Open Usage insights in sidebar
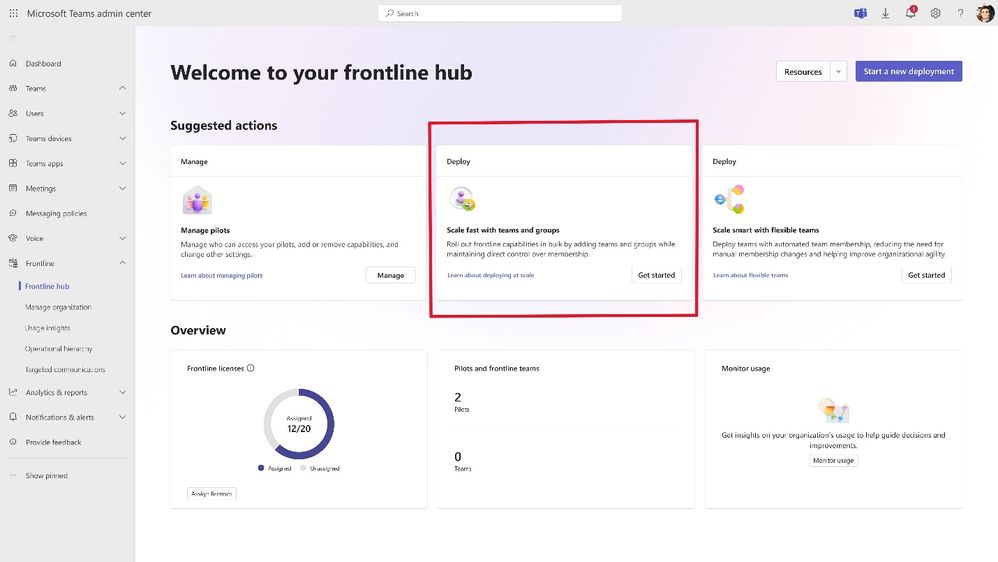998x562 pixels. click(48, 328)
